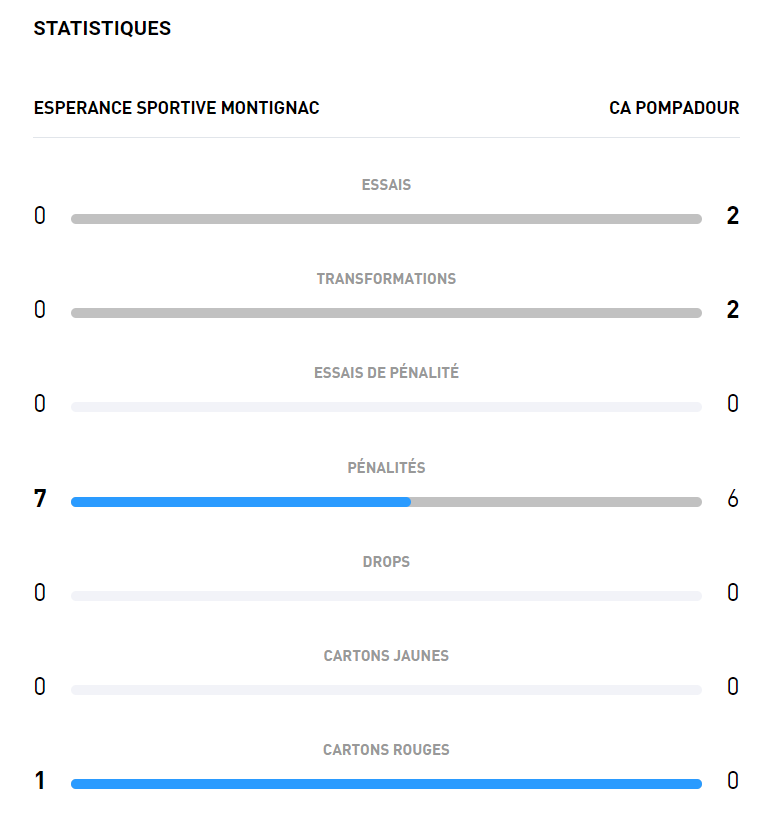Click the blue segment of the Pénalités bar

240,502
